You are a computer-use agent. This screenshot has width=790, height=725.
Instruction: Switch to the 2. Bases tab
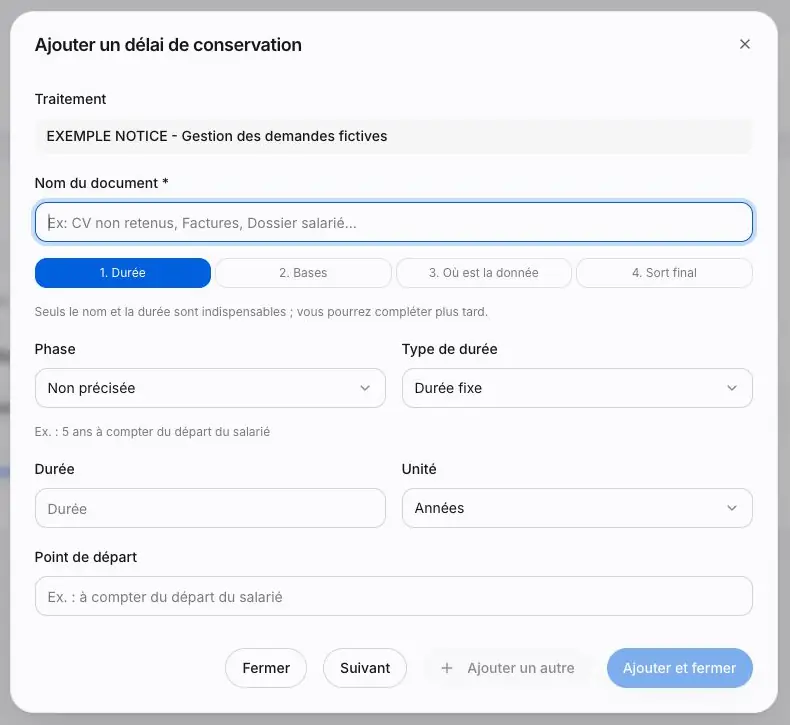tap(303, 273)
